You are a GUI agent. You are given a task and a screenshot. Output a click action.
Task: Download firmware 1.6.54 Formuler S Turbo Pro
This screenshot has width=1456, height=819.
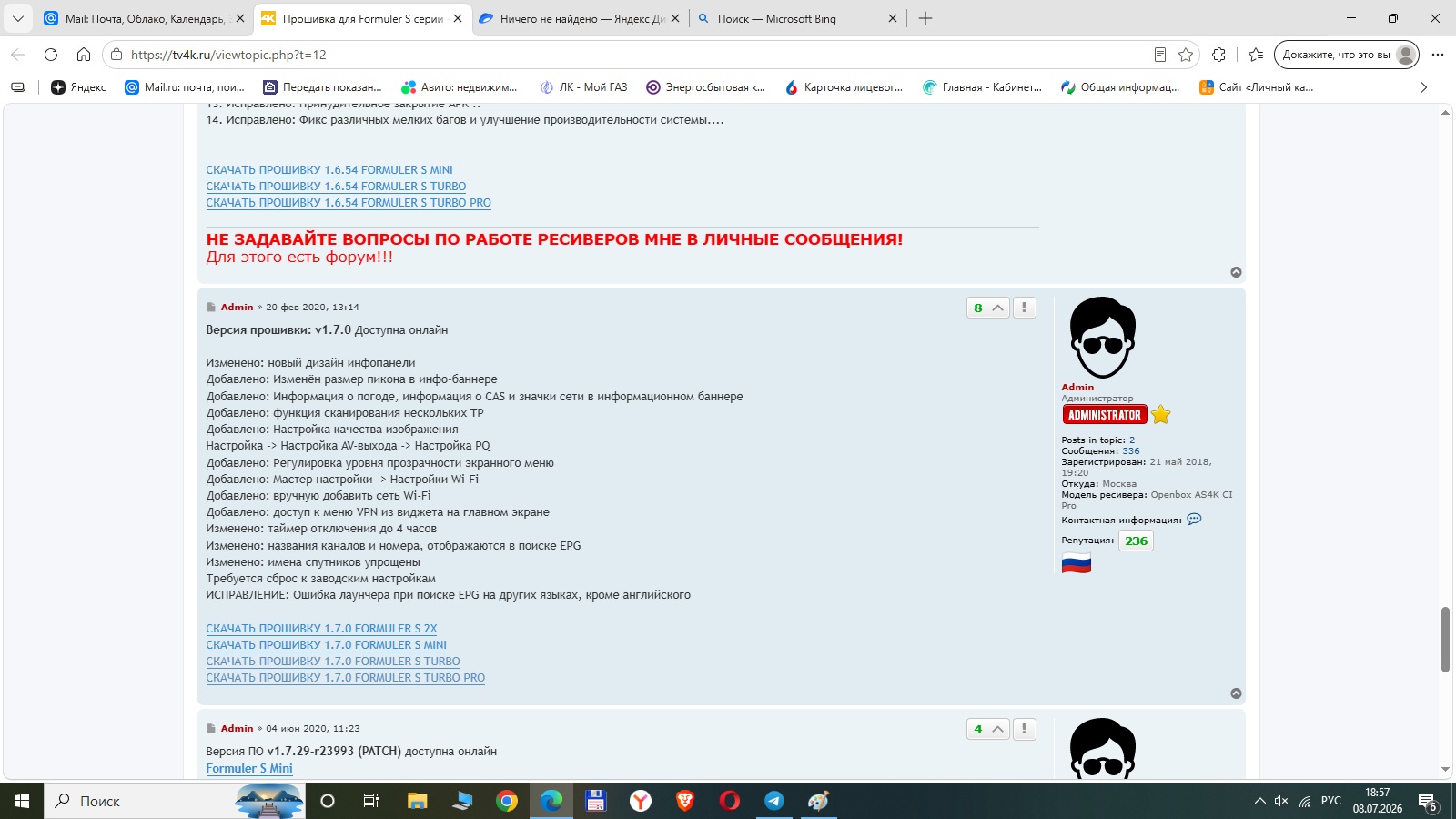(x=349, y=203)
